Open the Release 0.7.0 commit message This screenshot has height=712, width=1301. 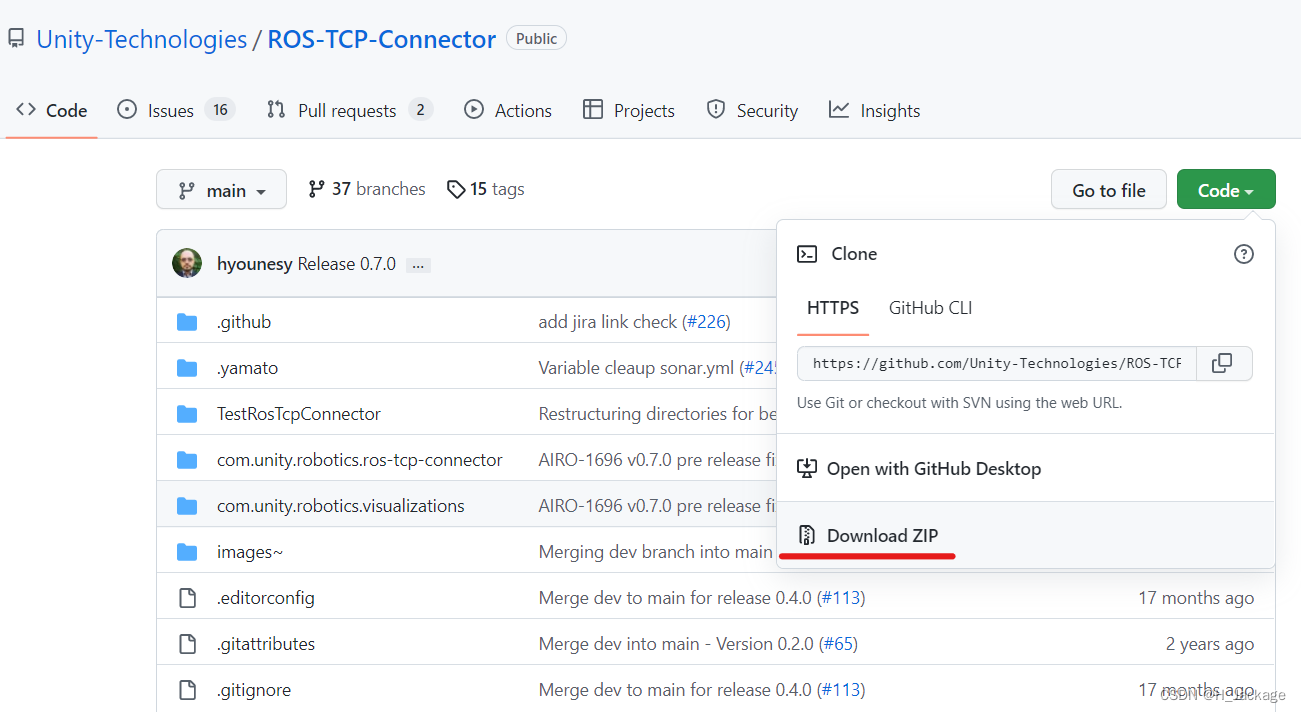point(347,264)
